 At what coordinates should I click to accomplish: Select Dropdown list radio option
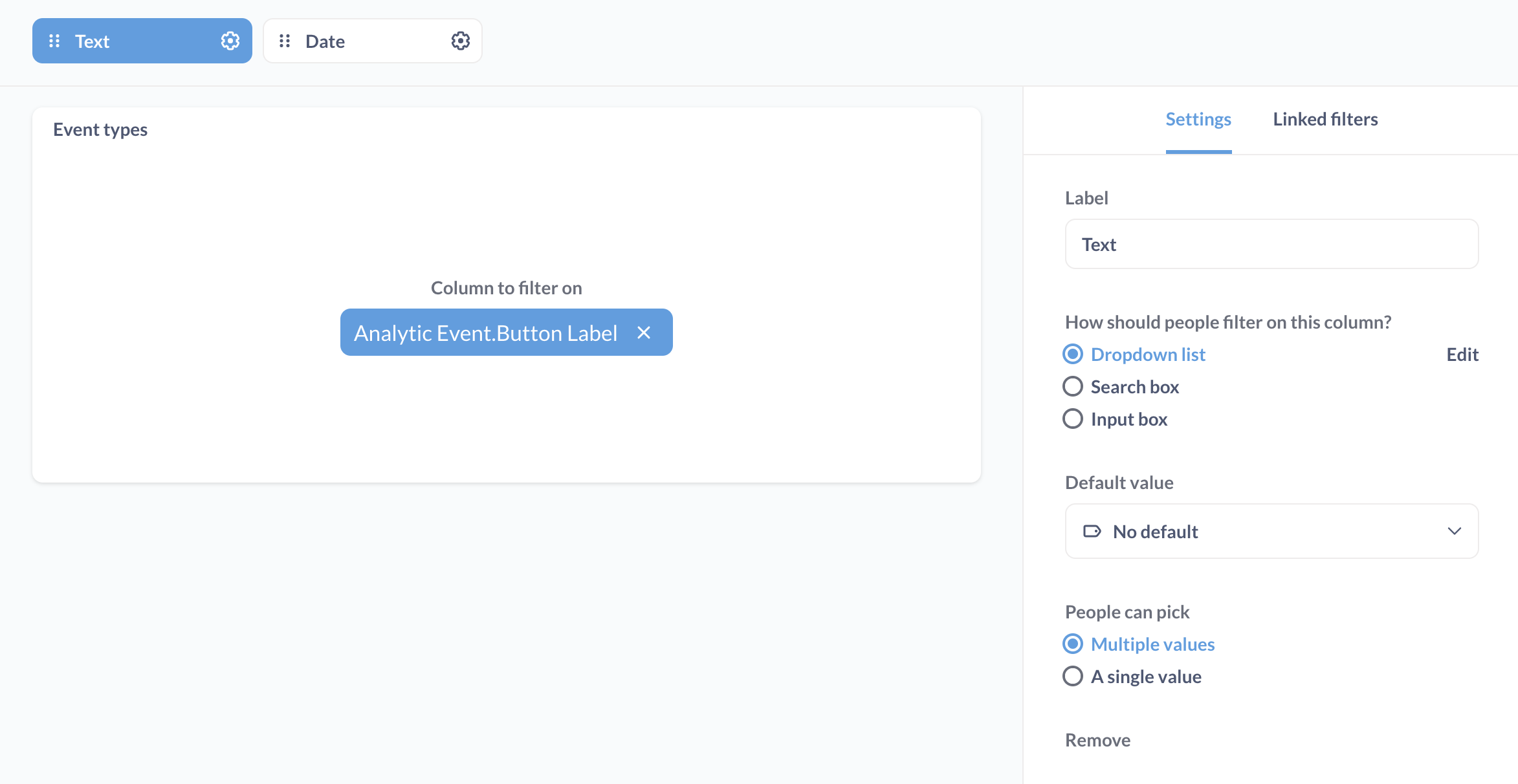pyautogui.click(x=1073, y=354)
